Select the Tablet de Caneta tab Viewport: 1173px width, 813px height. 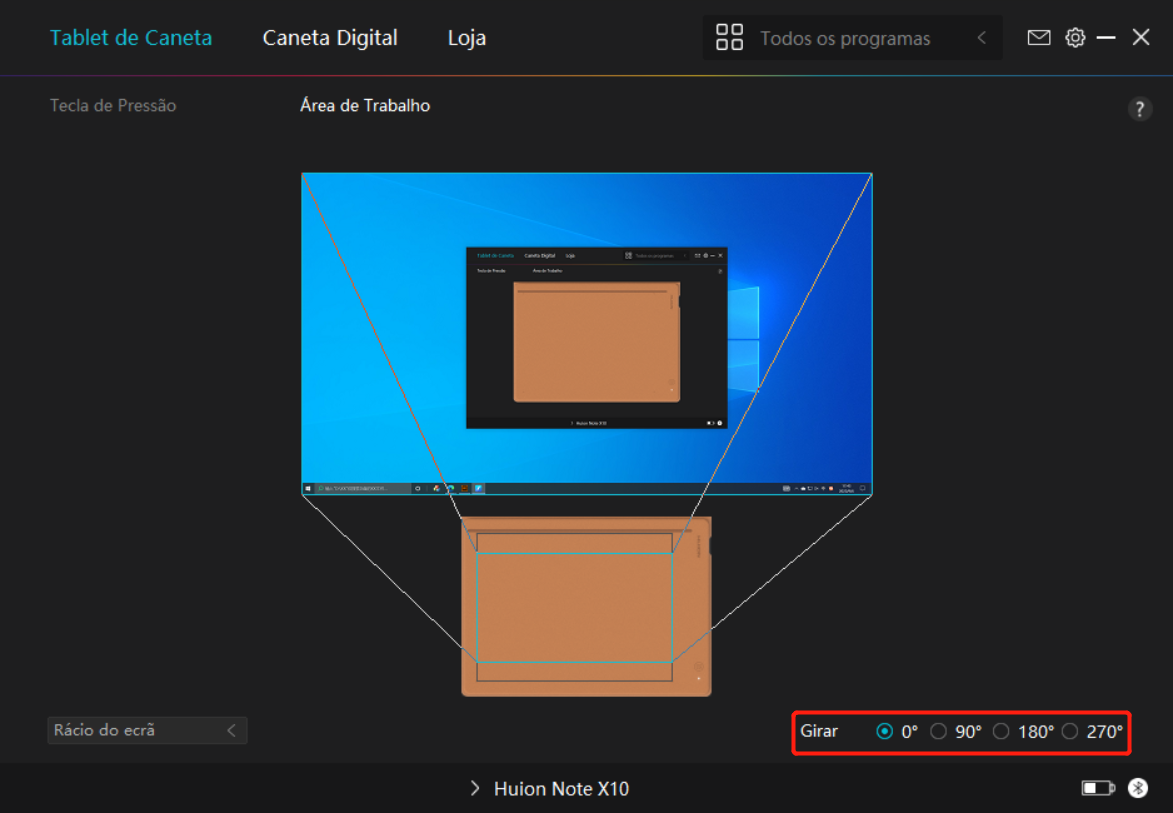point(131,38)
